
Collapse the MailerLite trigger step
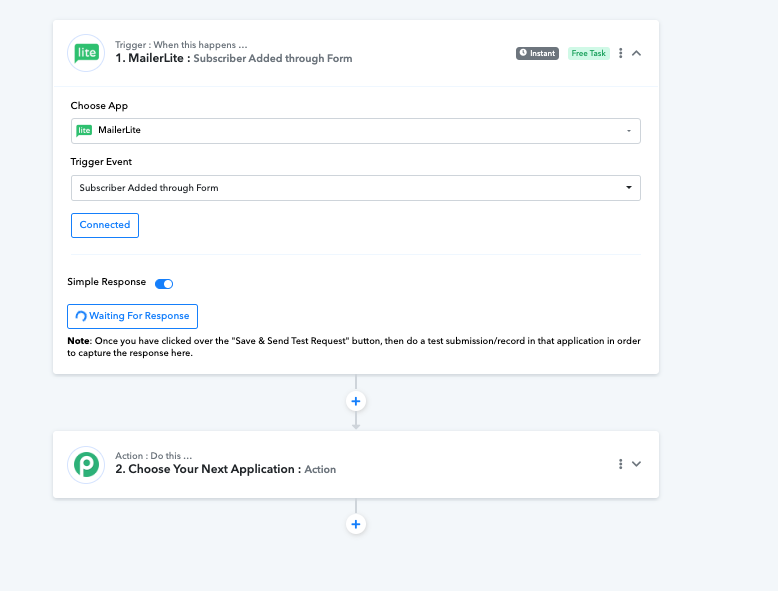636,53
